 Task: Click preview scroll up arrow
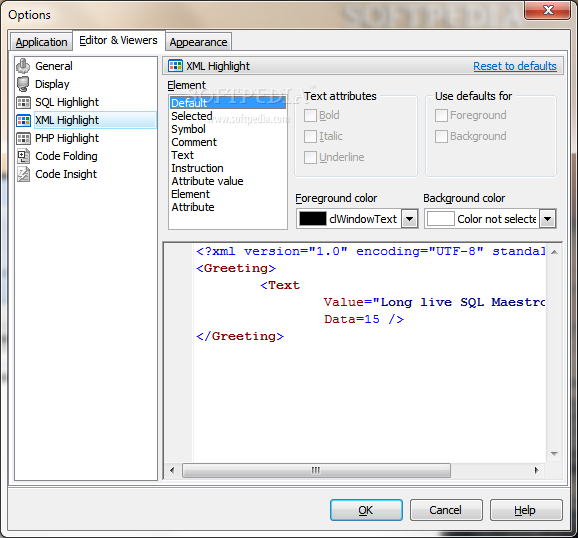click(554, 252)
